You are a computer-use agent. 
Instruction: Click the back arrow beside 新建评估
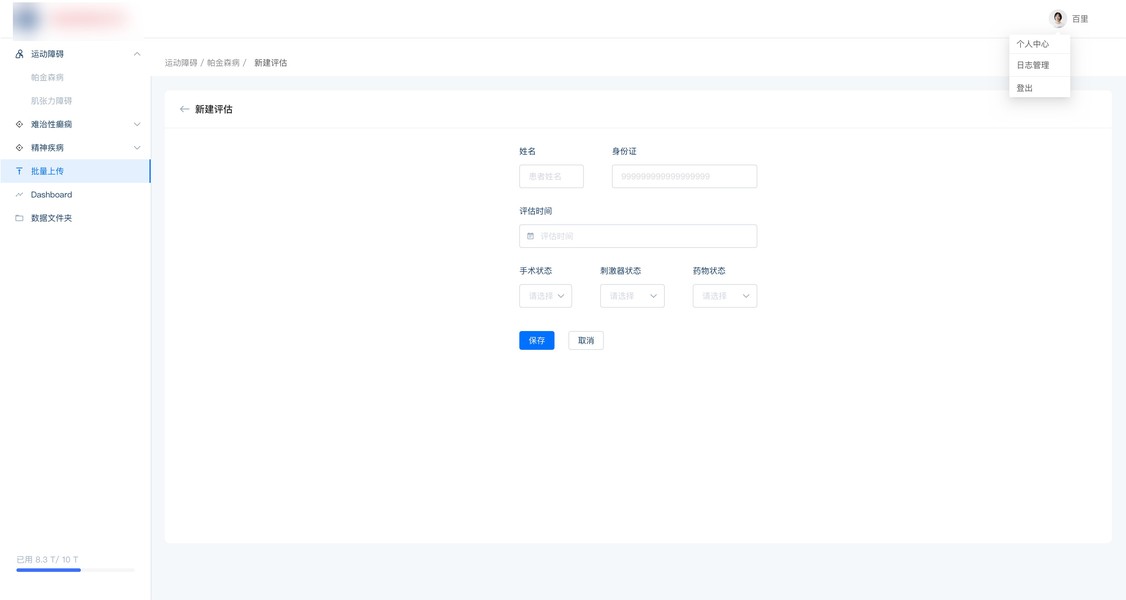coord(185,109)
